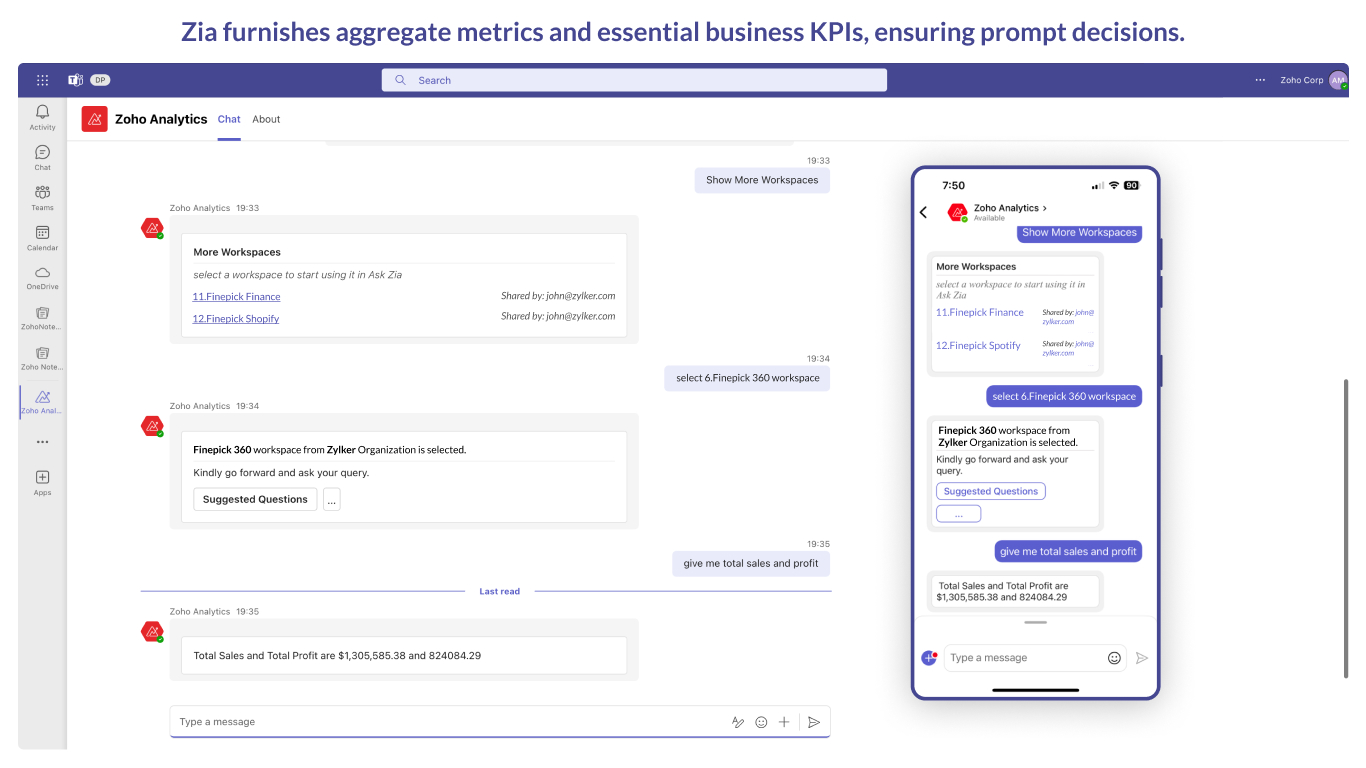Image resolution: width=1366 pixels, height=768 pixels.
Task: Open the Zoho Note... sidebar app
Action: [42, 357]
